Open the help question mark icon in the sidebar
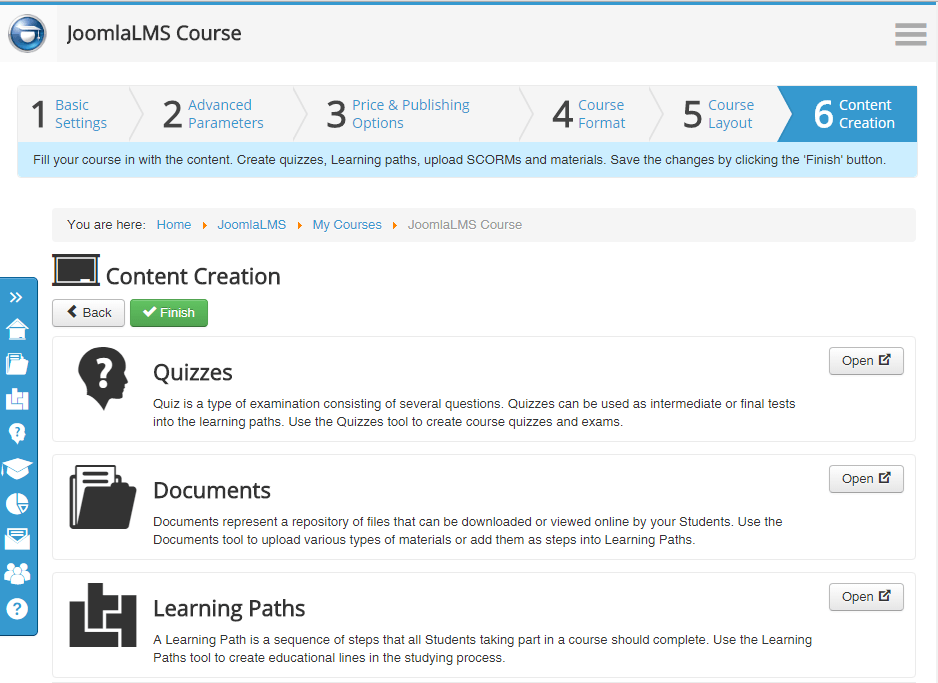Viewport: 938px width, 683px height. [17, 609]
